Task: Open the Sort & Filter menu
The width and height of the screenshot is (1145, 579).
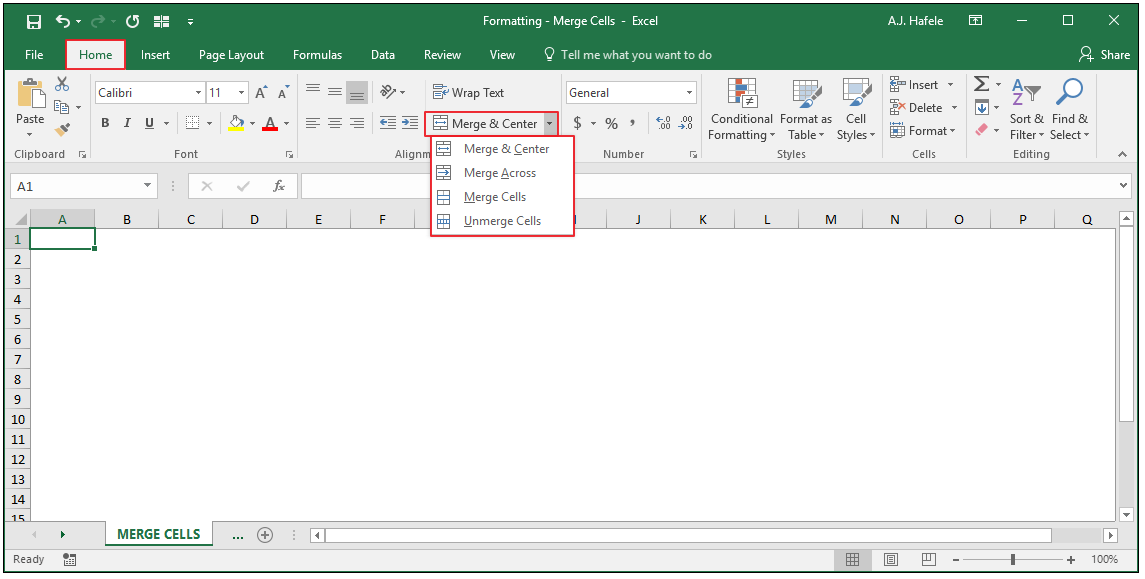Action: tap(1027, 110)
